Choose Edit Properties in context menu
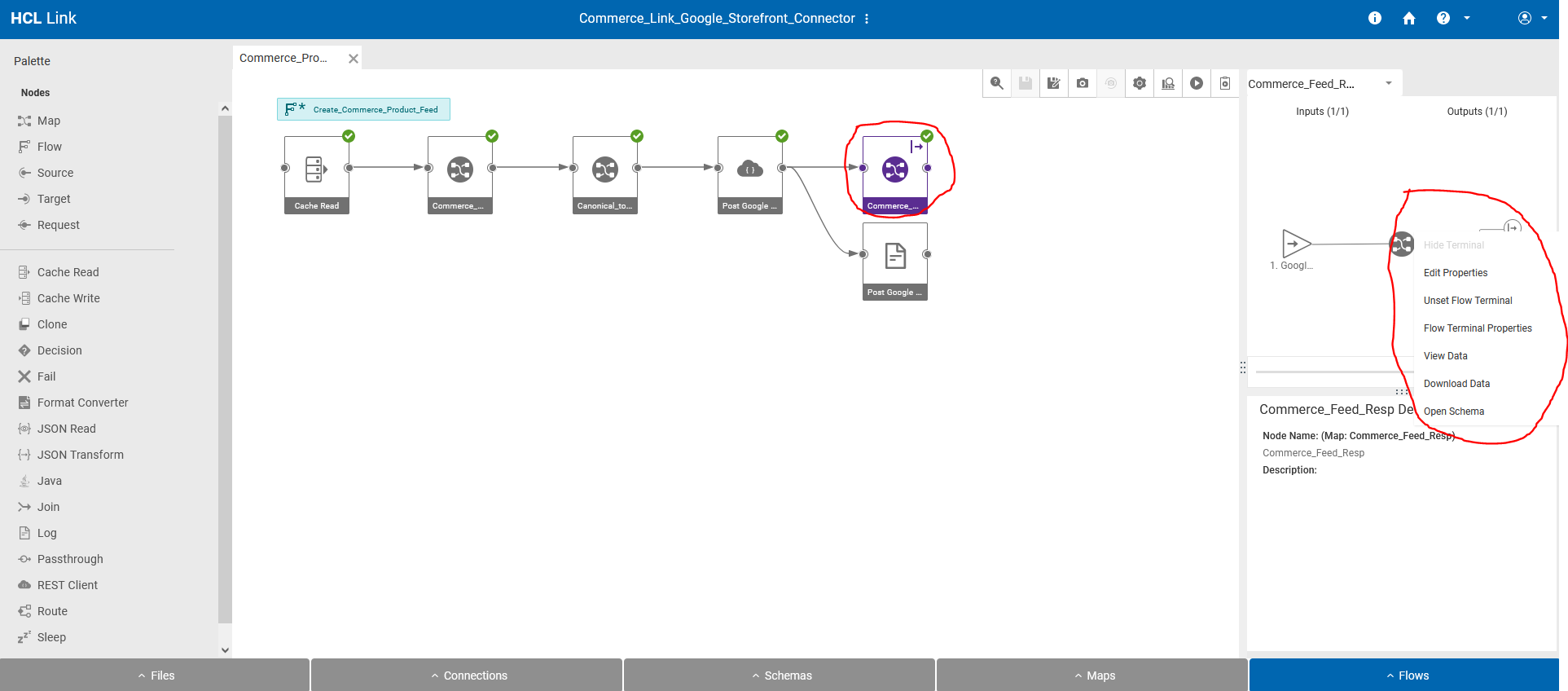This screenshot has height=691, width=1568. click(1456, 273)
